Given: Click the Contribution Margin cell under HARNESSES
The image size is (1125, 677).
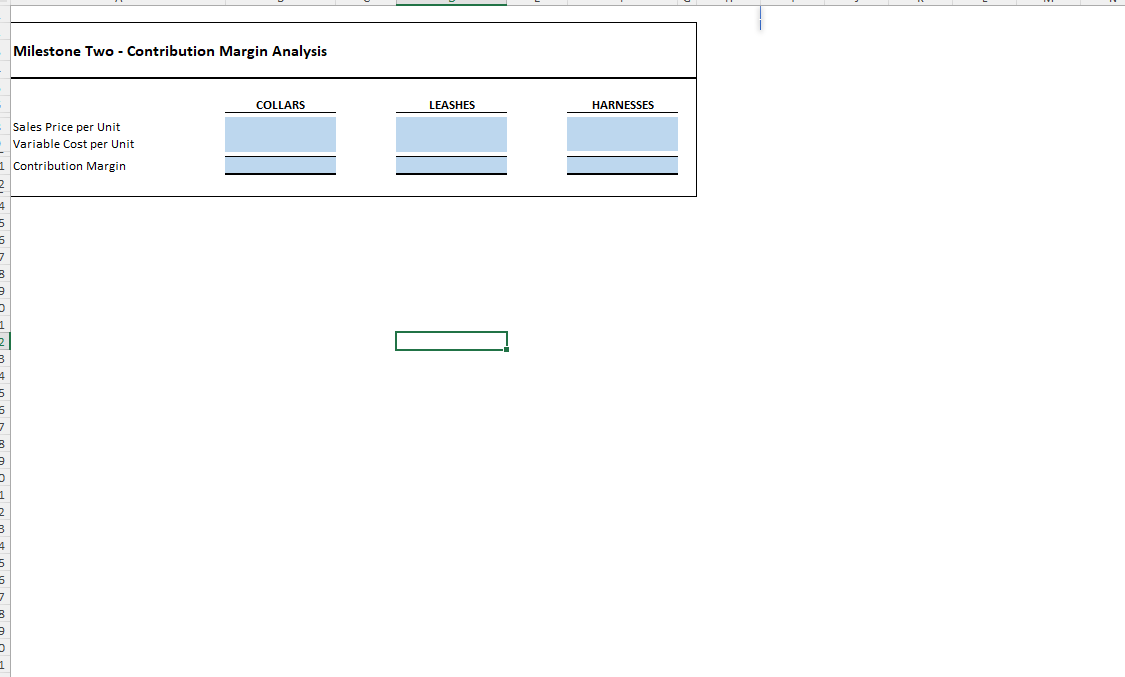Looking at the screenshot, I should (622, 165).
